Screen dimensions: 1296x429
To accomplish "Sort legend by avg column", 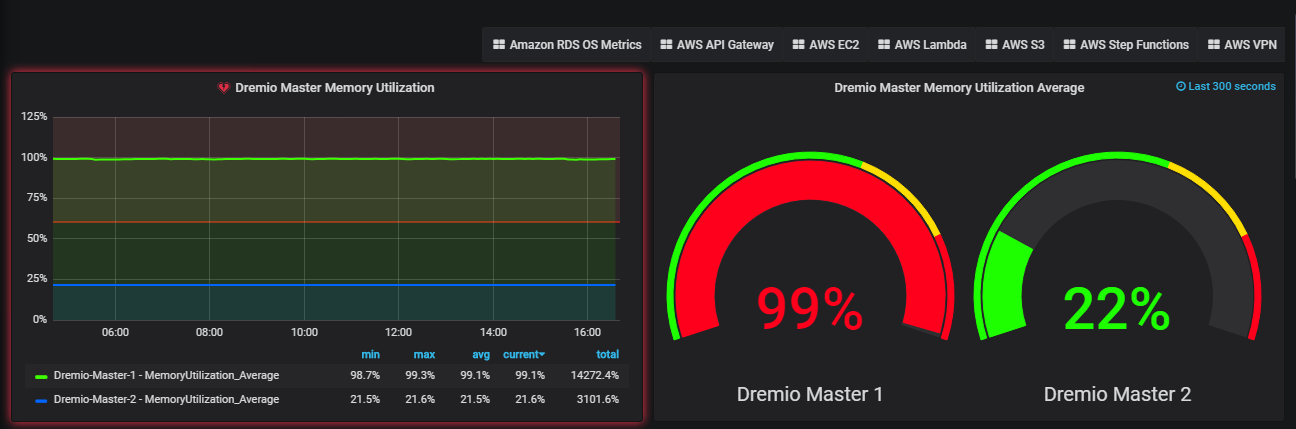I will (480, 354).
